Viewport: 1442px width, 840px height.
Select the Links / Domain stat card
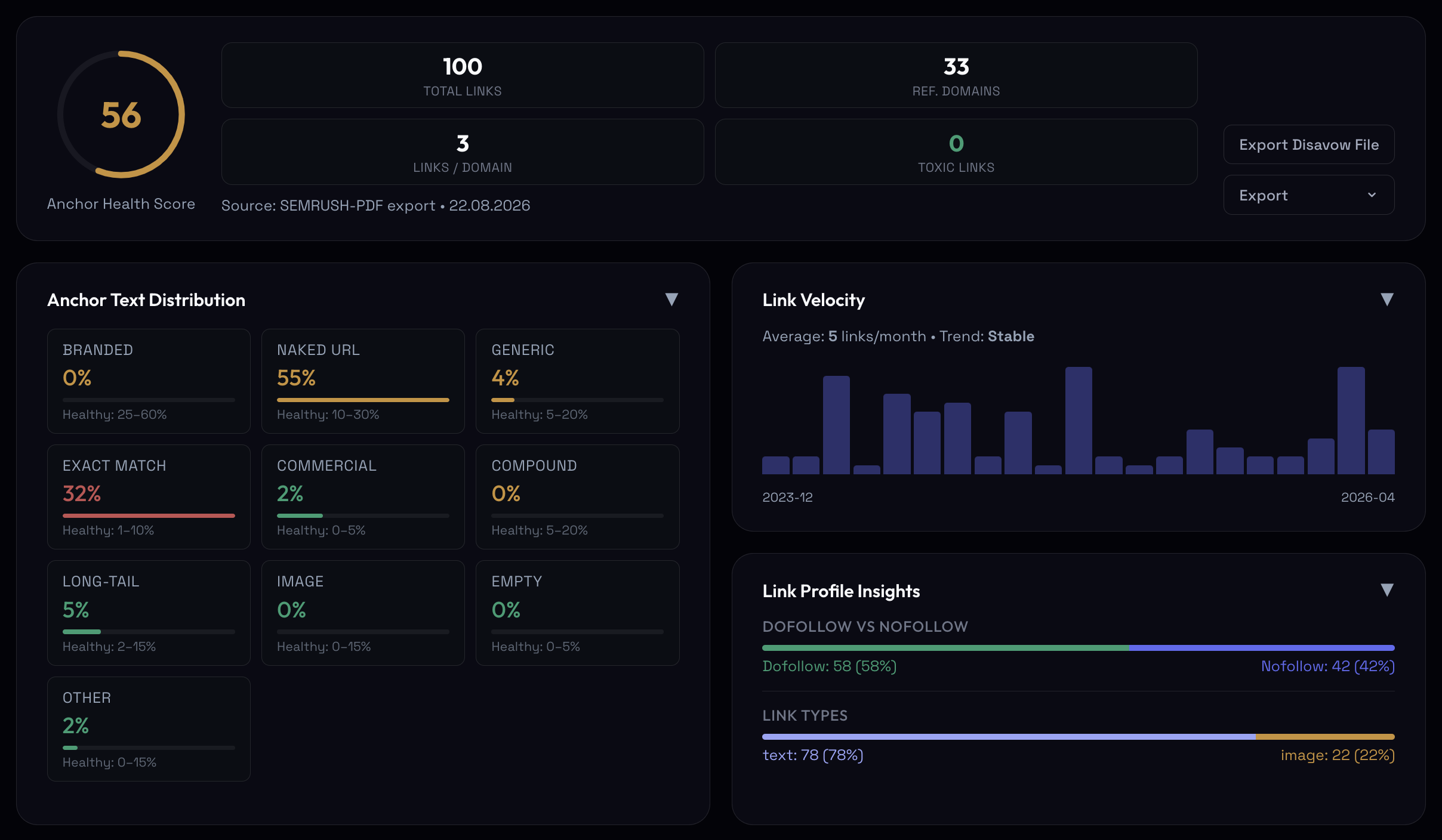(463, 152)
